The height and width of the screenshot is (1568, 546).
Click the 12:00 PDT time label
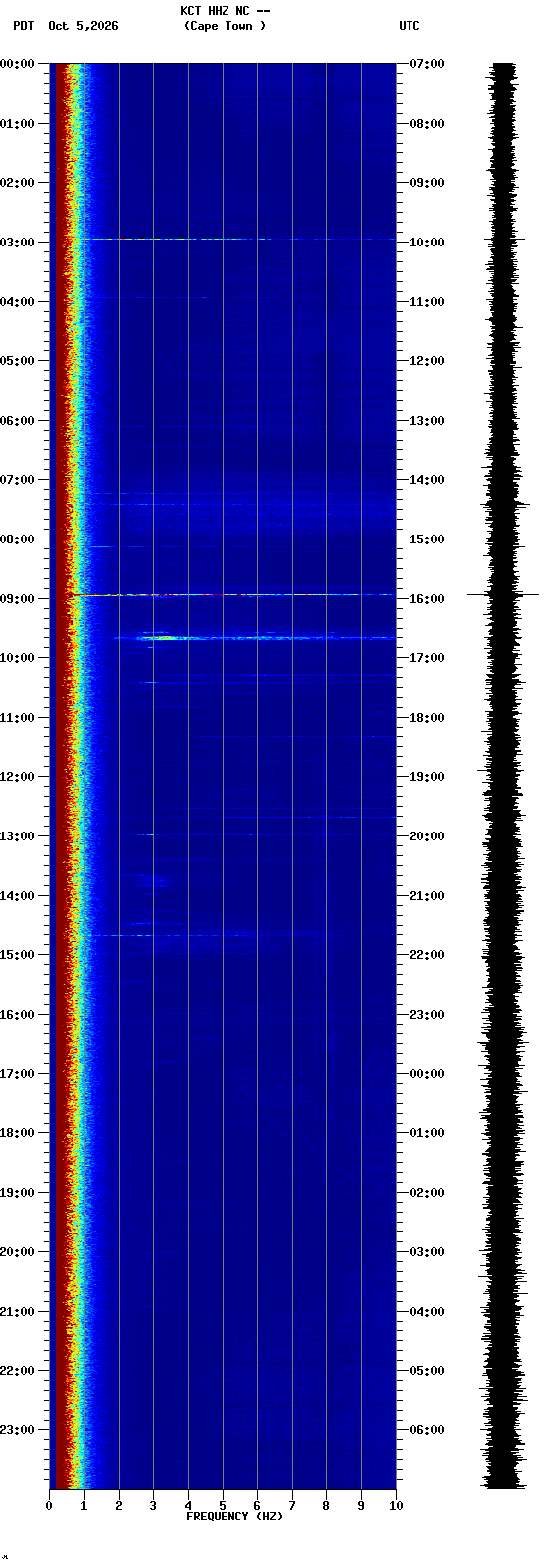(18, 777)
